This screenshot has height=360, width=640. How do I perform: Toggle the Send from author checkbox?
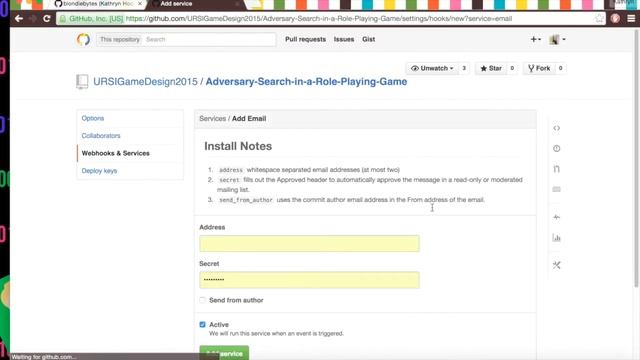[x=202, y=300]
